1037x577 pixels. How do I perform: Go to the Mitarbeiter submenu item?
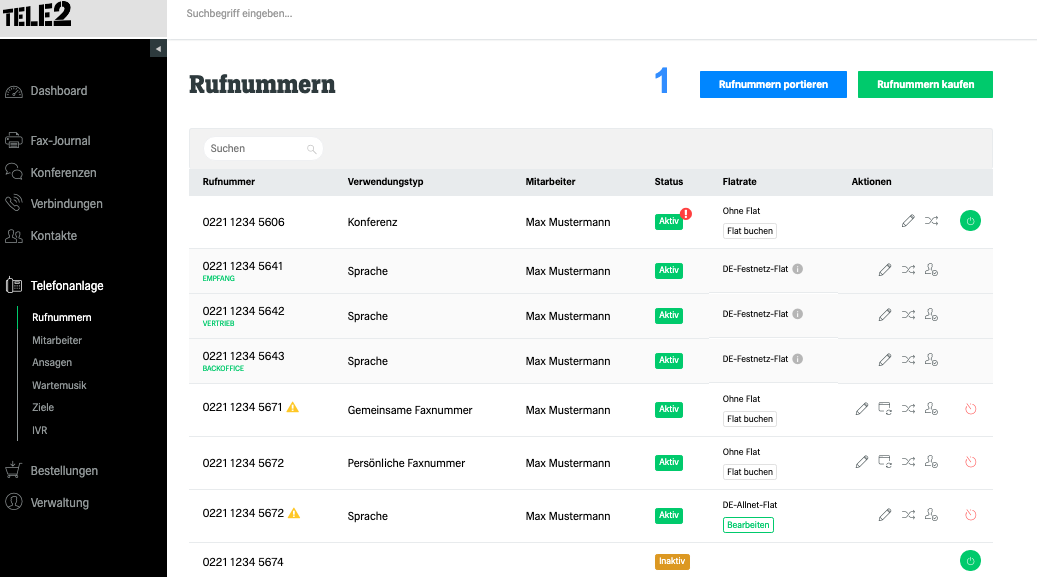(x=57, y=340)
